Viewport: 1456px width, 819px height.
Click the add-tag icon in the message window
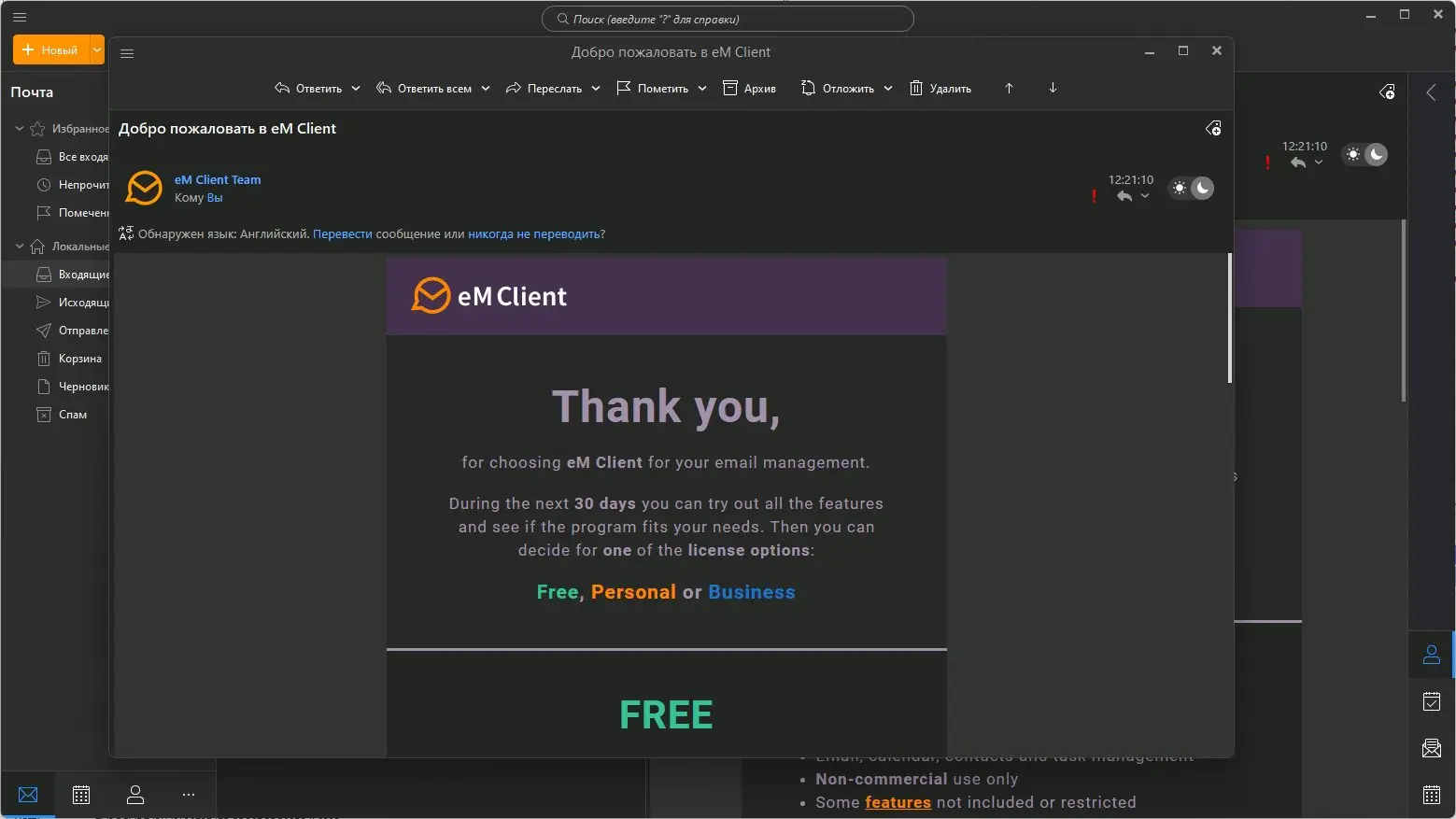(1213, 129)
